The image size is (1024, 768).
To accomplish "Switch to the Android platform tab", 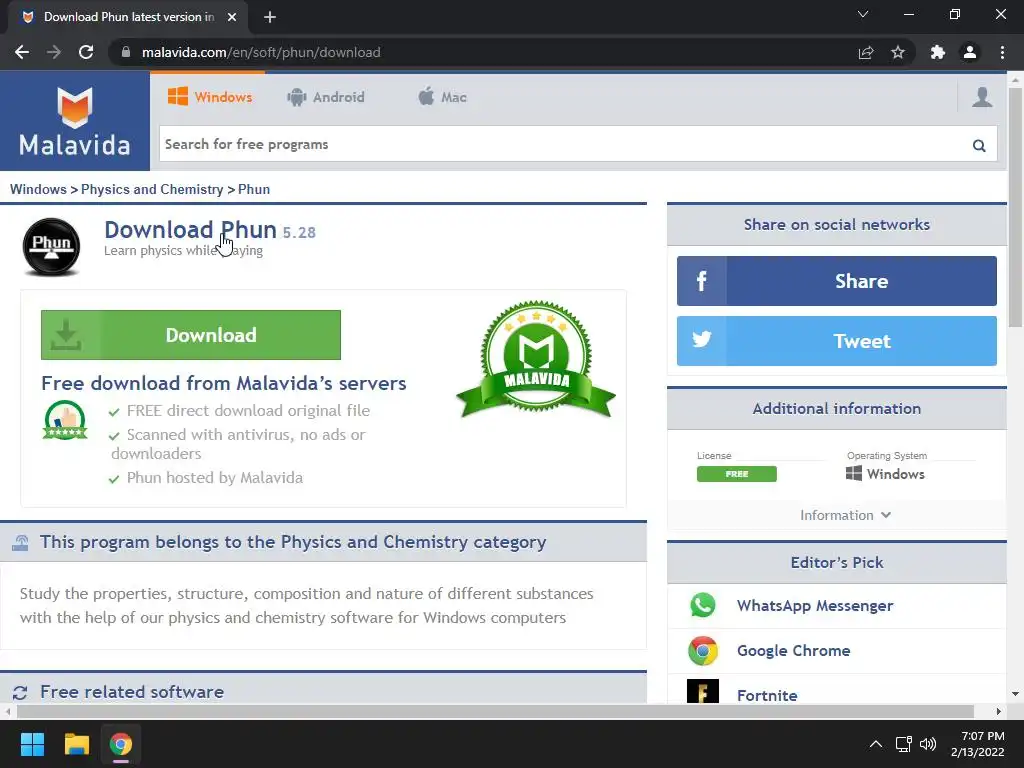I will (325, 97).
